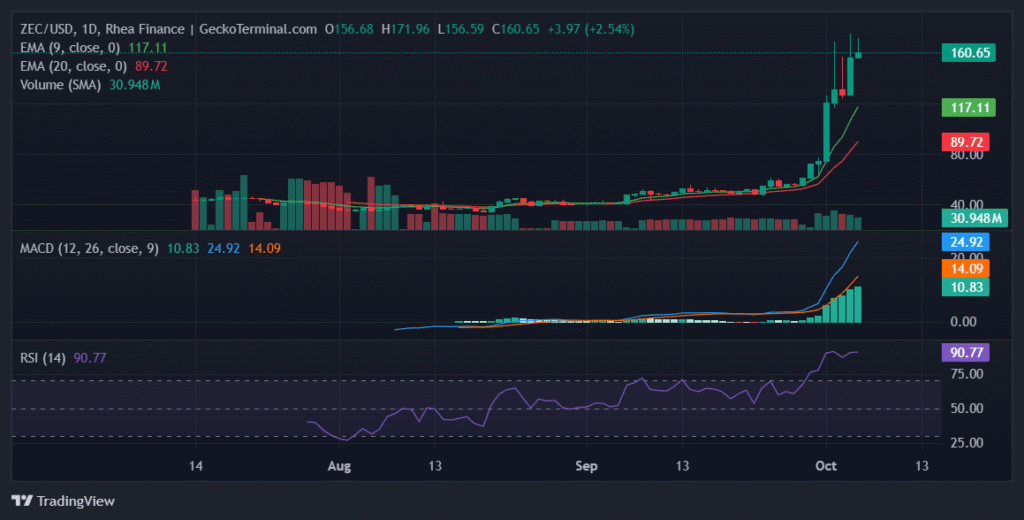Click the blue 24.92 MACD tag
Screen dimensions: 1024x520
click(965, 242)
